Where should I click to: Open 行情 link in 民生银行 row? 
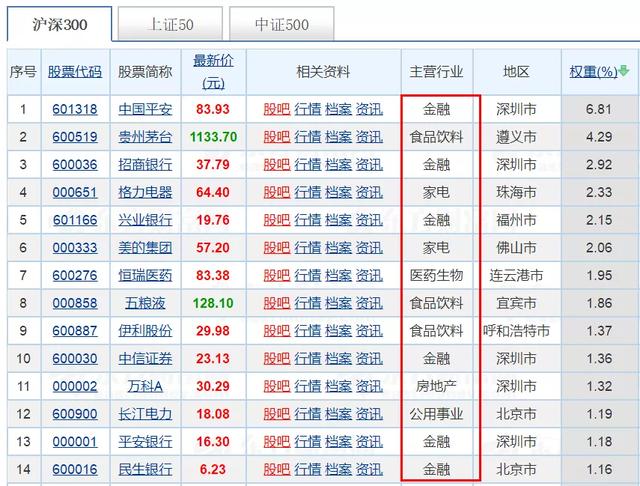tap(308, 469)
